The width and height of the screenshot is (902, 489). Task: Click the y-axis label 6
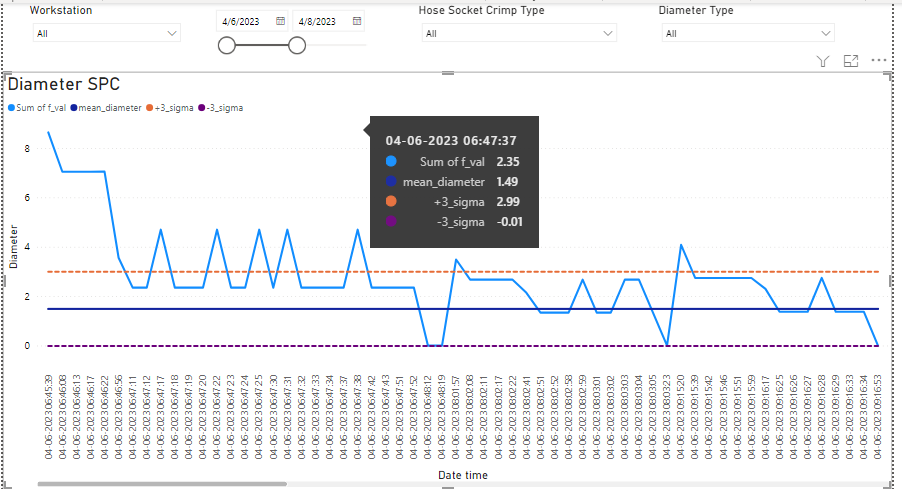(x=27, y=198)
